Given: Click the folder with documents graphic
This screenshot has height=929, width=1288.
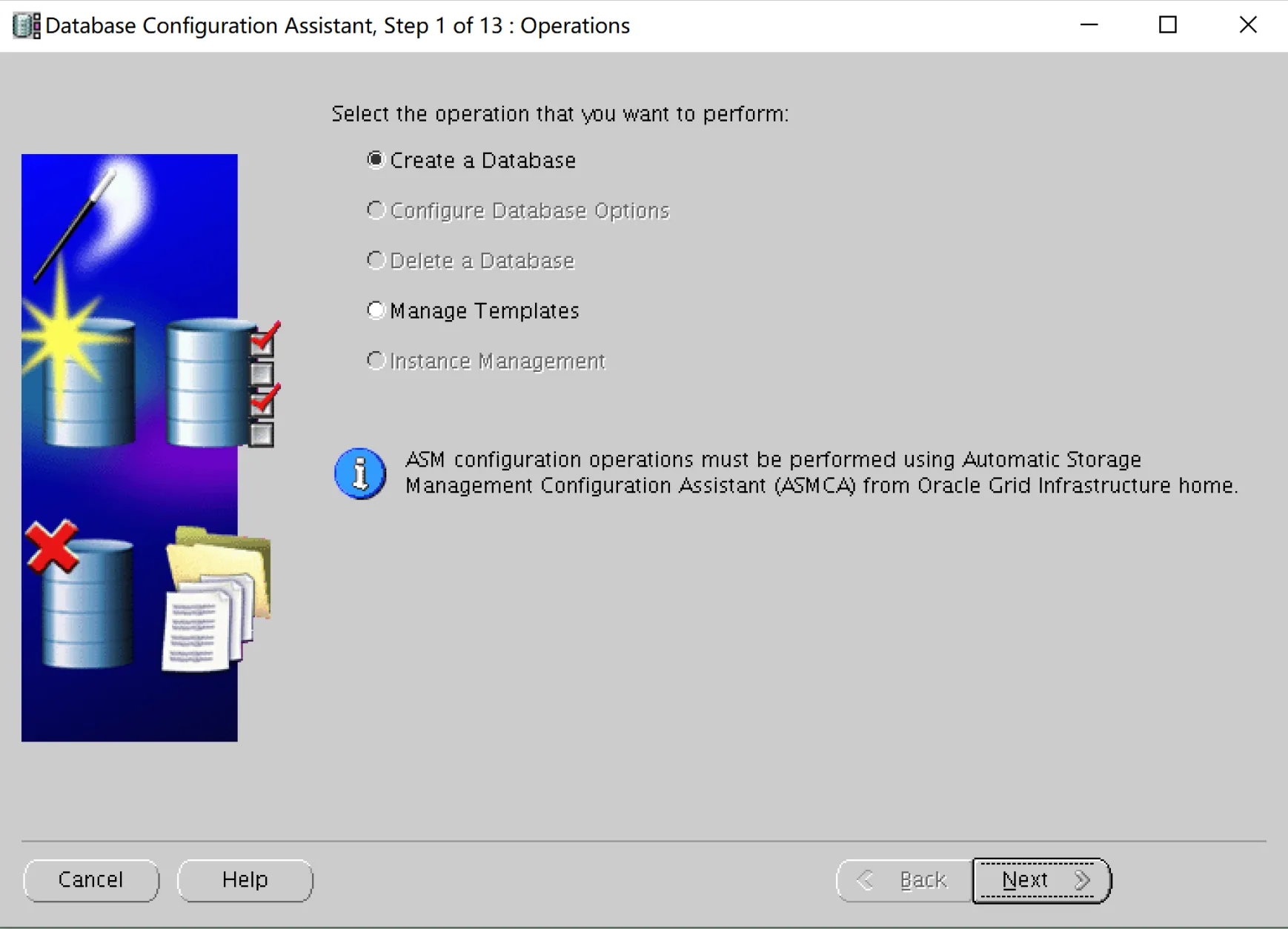Looking at the screenshot, I should (215, 600).
